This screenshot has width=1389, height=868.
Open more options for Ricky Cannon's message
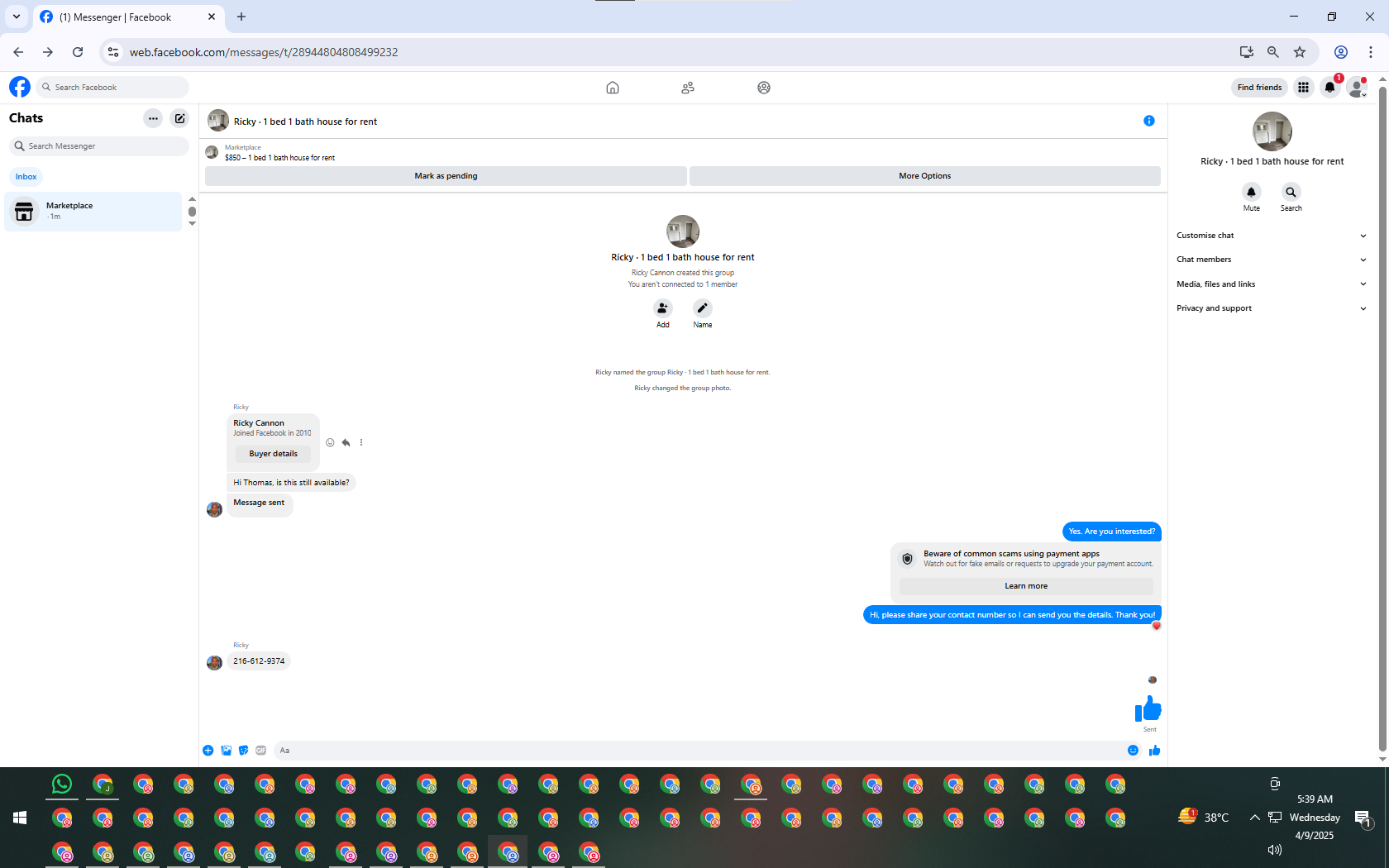point(361,442)
